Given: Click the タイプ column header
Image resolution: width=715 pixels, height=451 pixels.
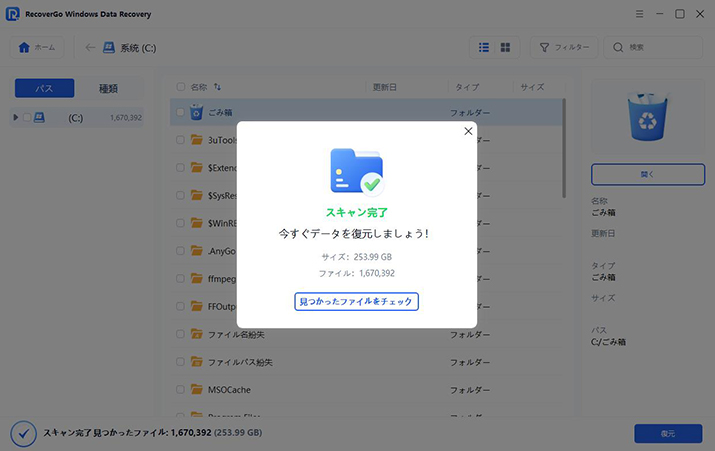Looking at the screenshot, I should coord(467,87).
